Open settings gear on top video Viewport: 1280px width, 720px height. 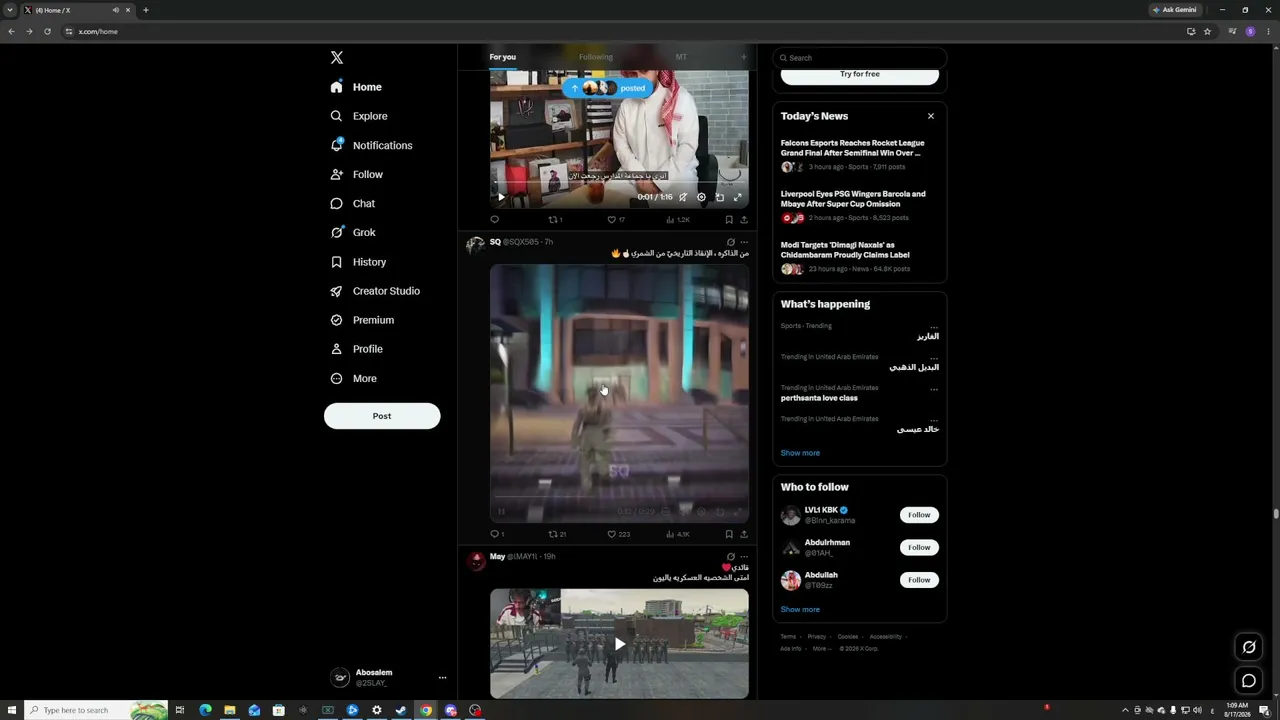pos(701,197)
